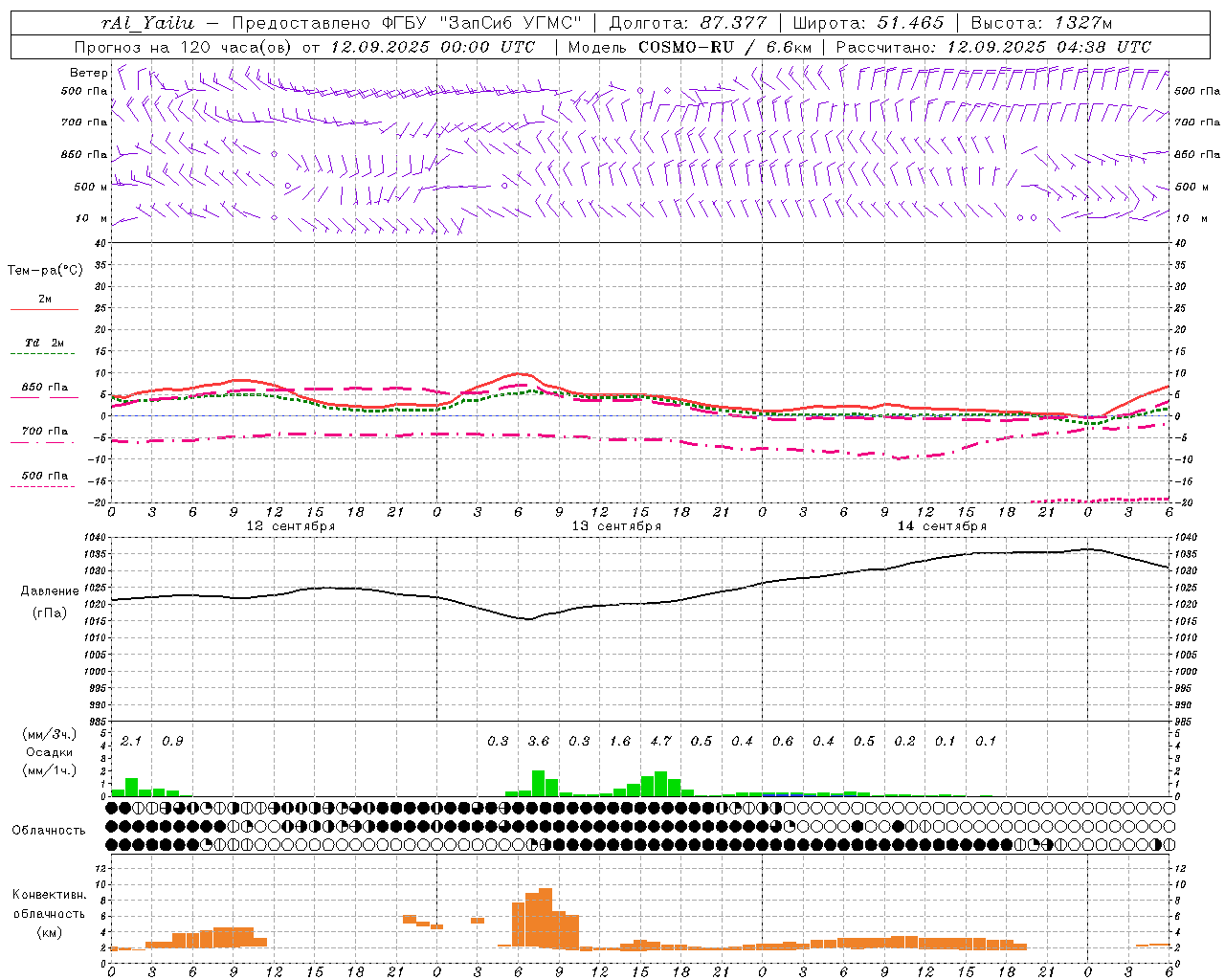Click the Долгота: 87.377 value
The width and height of the screenshot is (1225, 980).
[687, 23]
